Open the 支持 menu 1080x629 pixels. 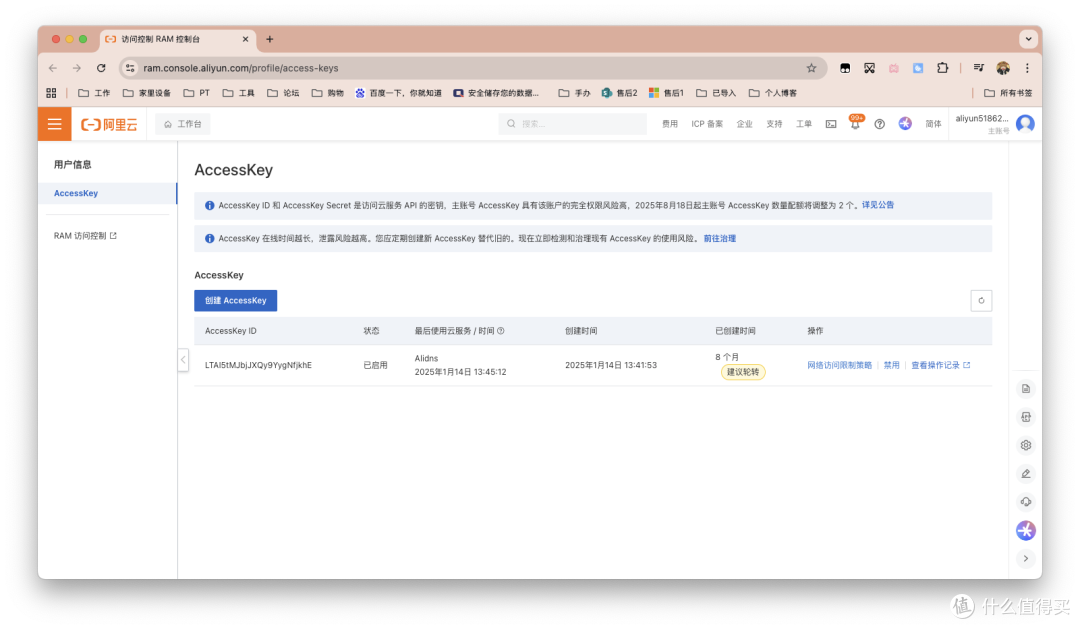[x=774, y=124]
